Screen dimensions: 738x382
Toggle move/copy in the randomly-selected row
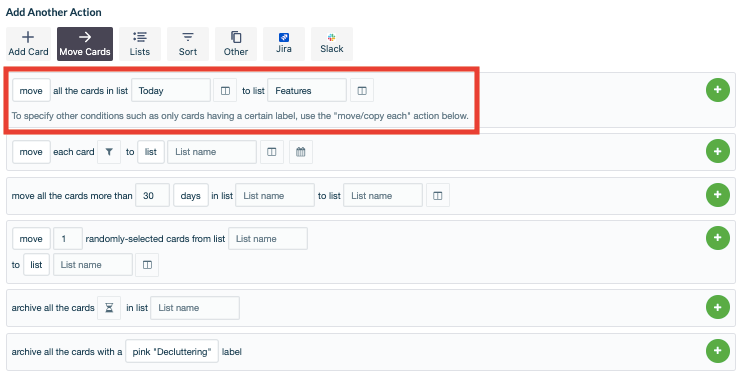point(31,239)
